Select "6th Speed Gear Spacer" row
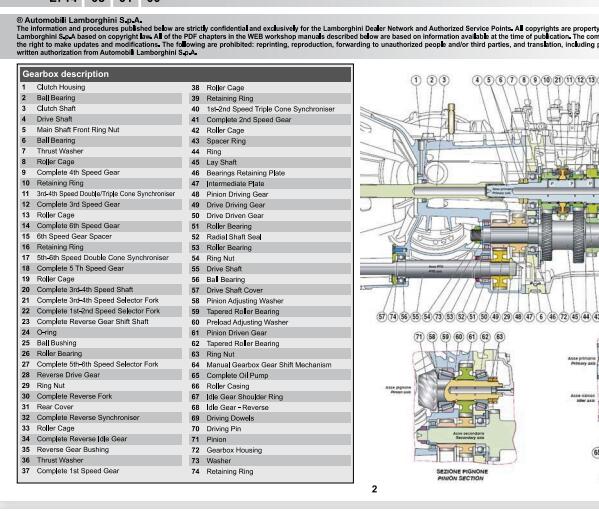 point(101,237)
